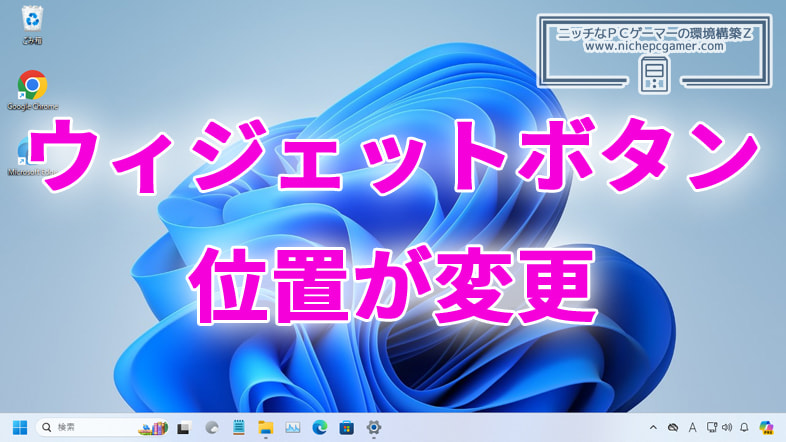Toggle the IME input mode 'A' indicator

(692, 427)
